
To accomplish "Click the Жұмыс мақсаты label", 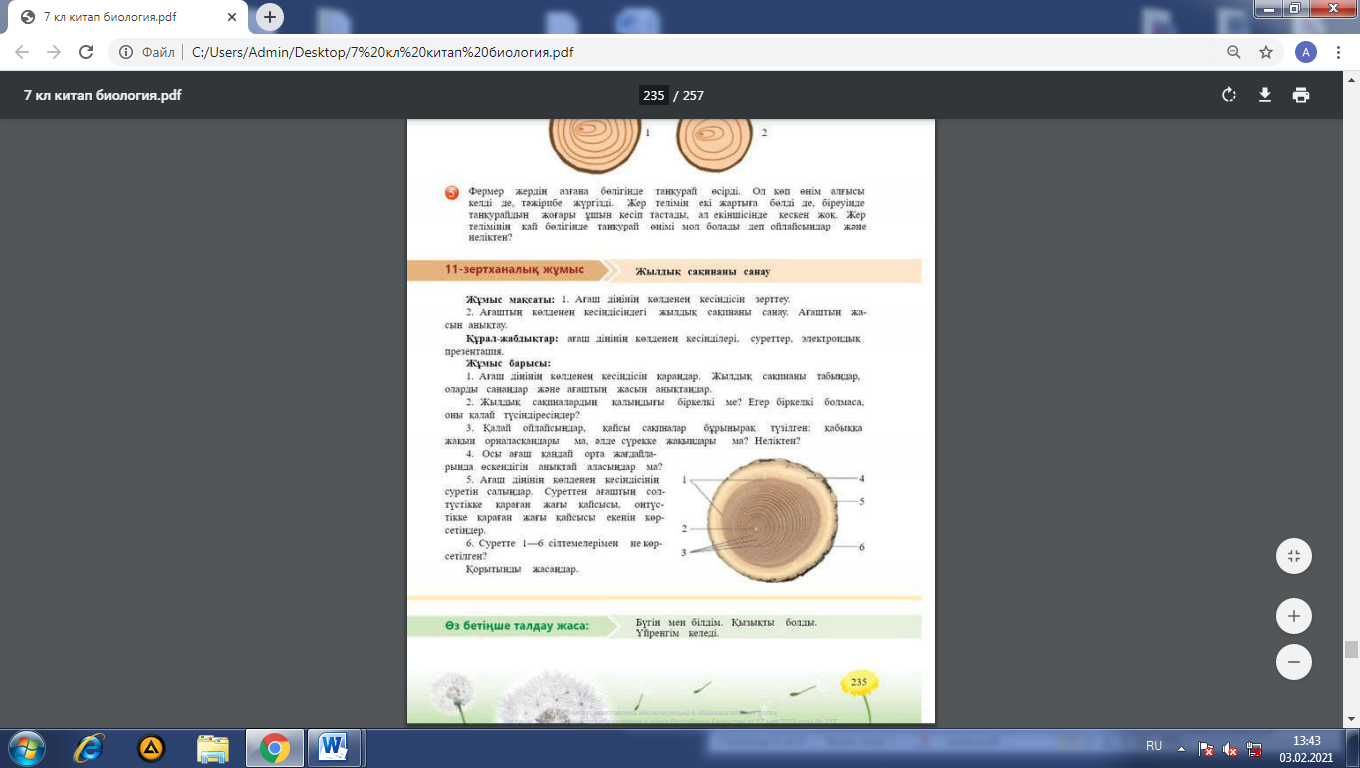I will [510, 299].
